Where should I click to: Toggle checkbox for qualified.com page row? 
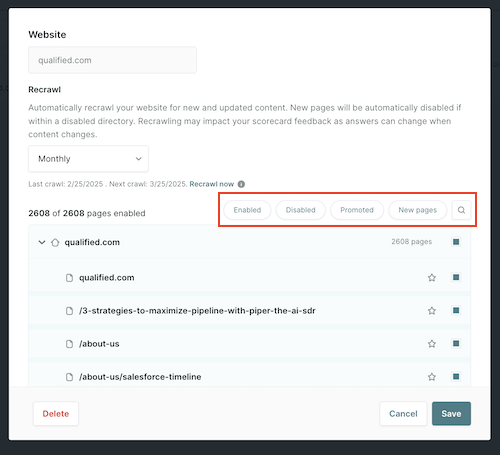coord(456,277)
